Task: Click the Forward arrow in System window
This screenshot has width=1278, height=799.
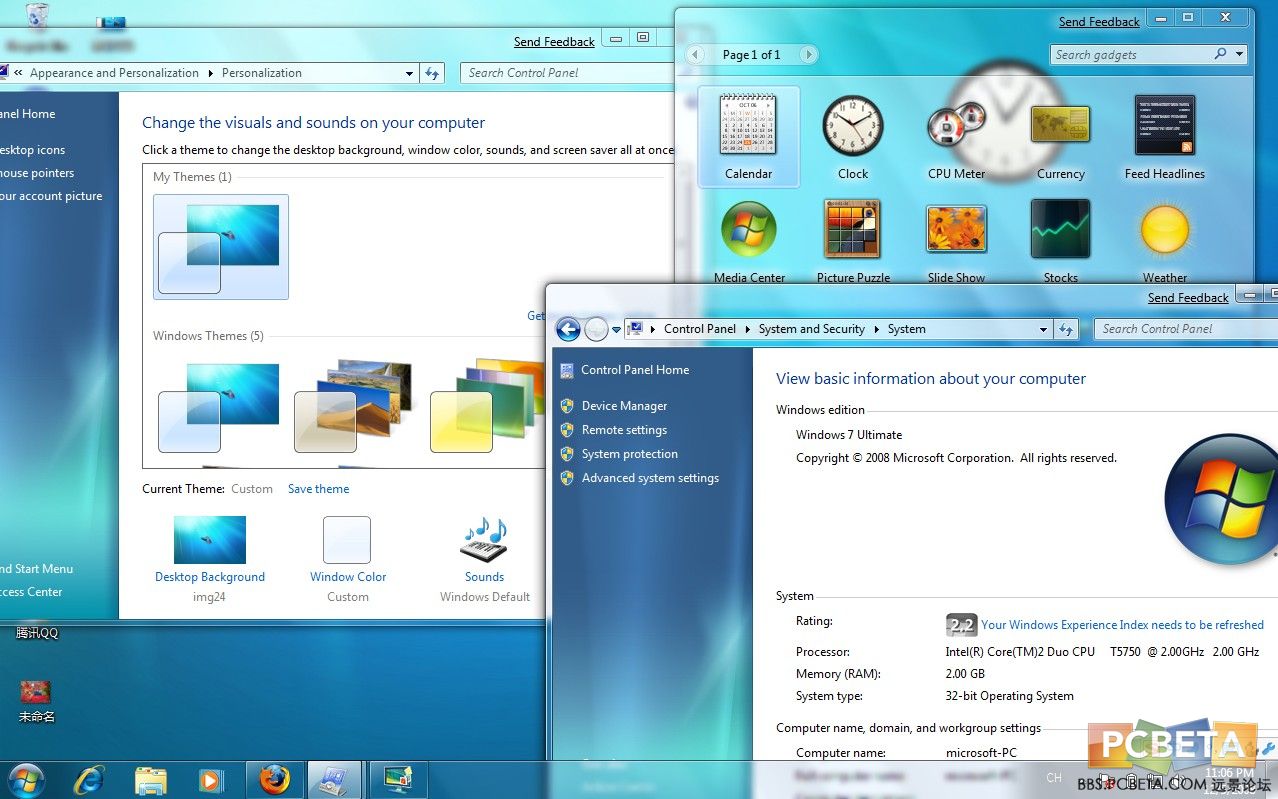Action: point(596,329)
